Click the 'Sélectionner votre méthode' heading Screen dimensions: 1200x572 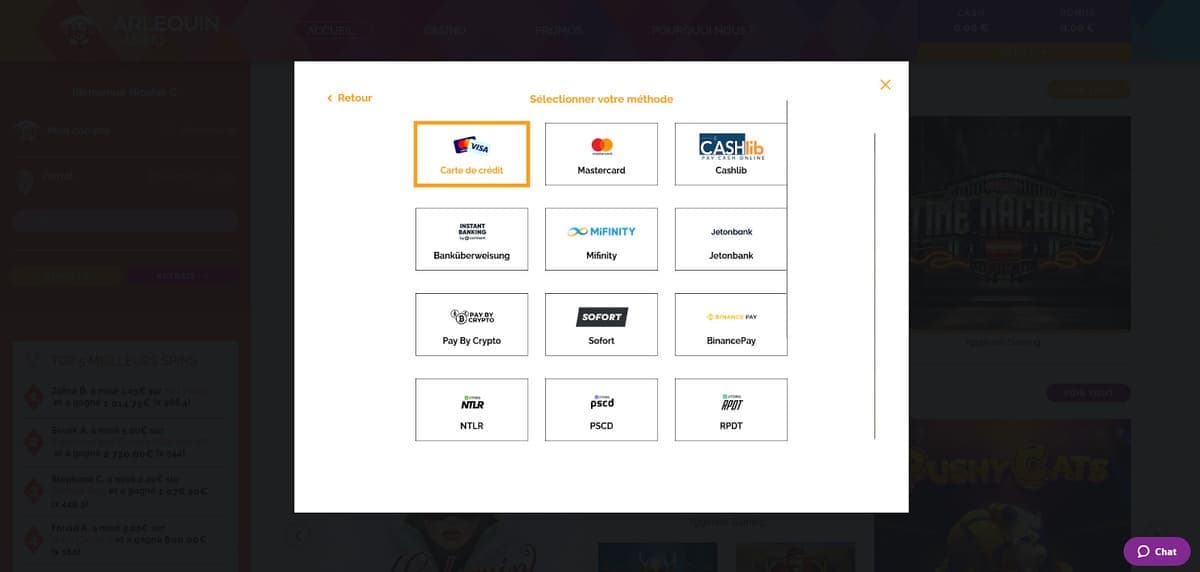tap(601, 99)
